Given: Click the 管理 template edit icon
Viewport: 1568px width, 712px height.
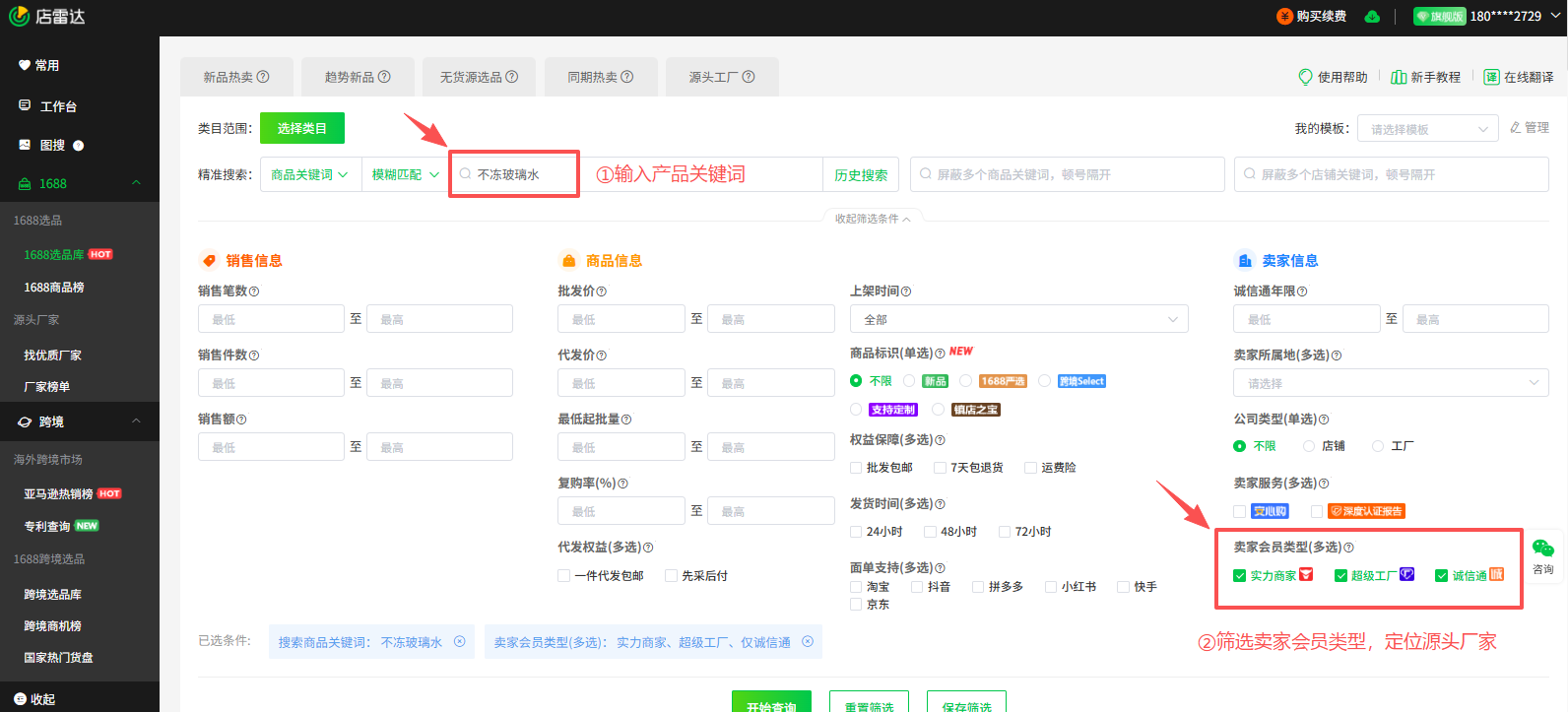Looking at the screenshot, I should (1516, 128).
